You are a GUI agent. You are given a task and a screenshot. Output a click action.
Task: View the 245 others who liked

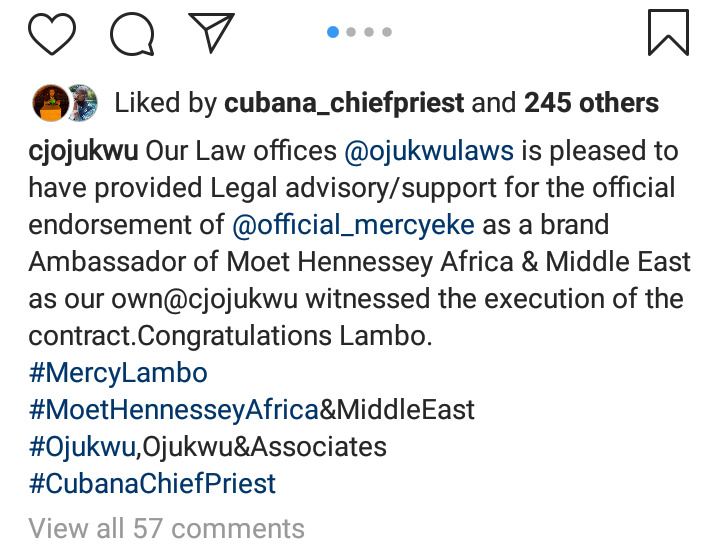point(591,102)
